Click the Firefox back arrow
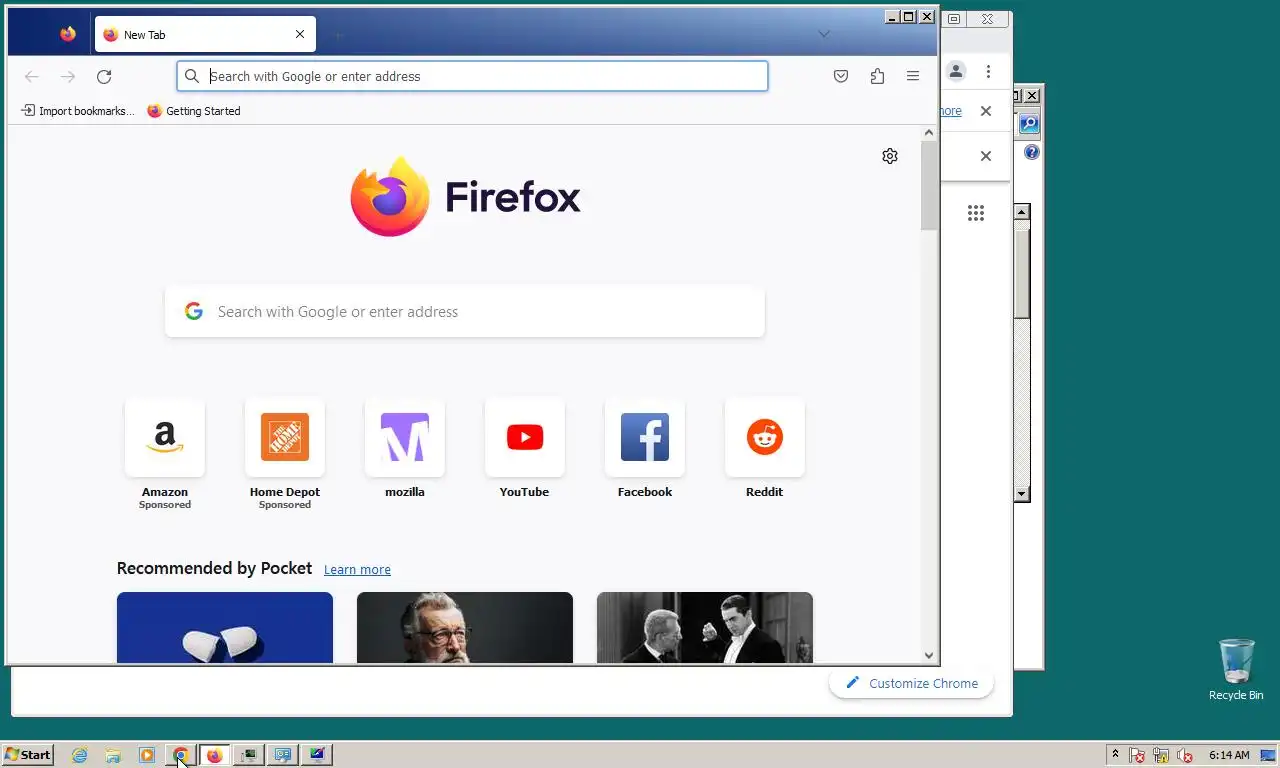 click(x=32, y=77)
